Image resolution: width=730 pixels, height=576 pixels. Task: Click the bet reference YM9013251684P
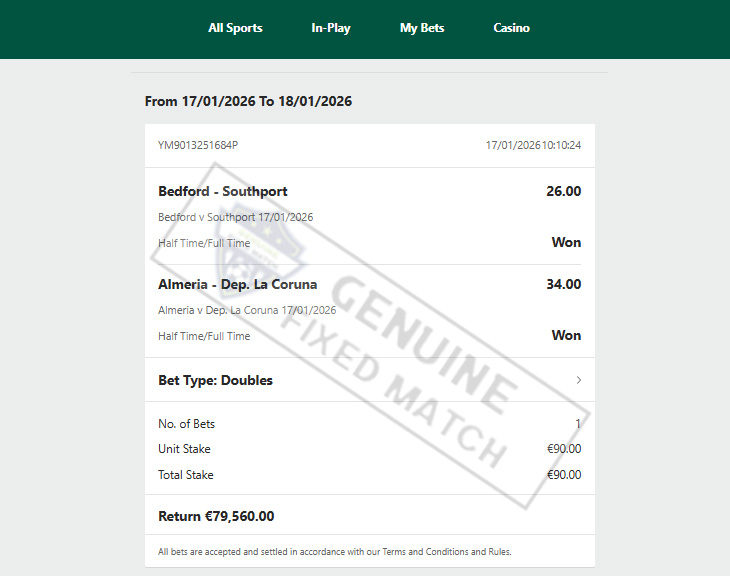(x=198, y=145)
